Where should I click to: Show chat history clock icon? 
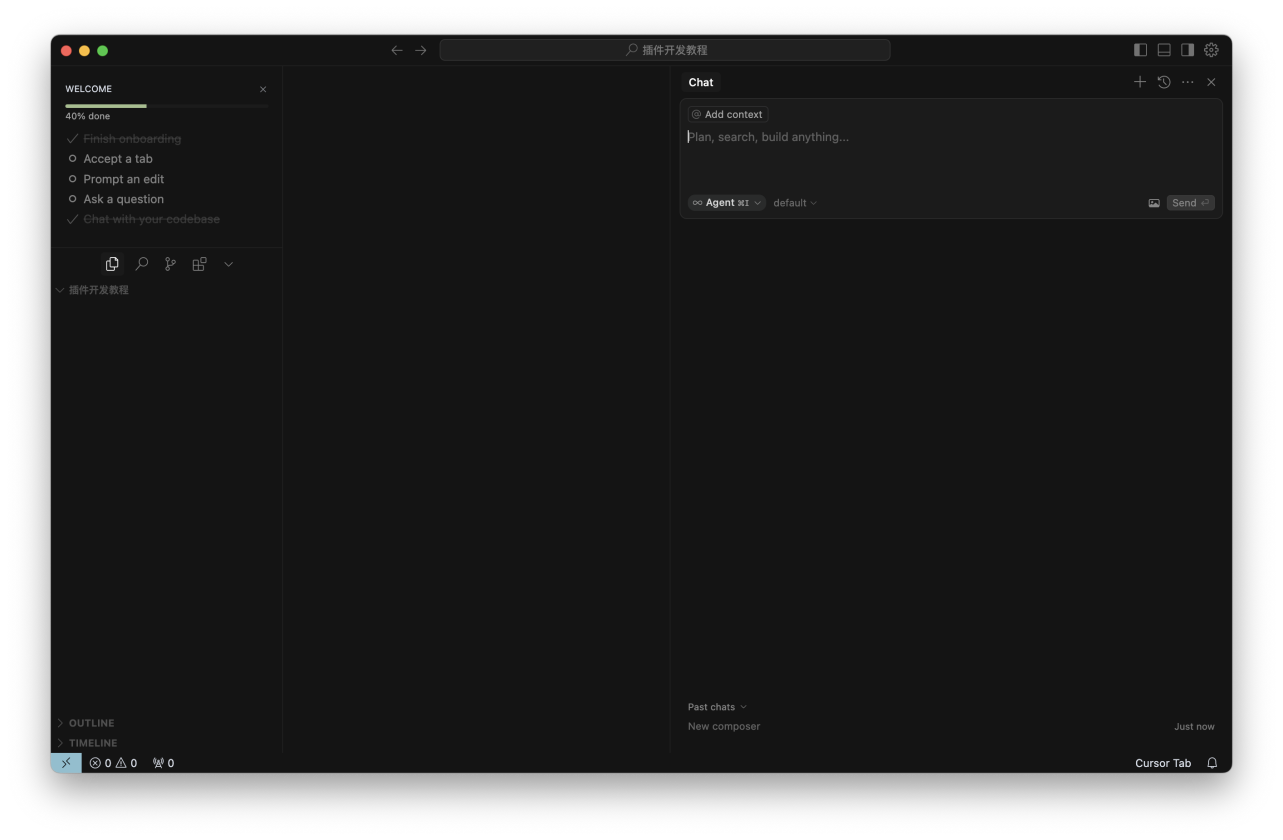[1164, 82]
